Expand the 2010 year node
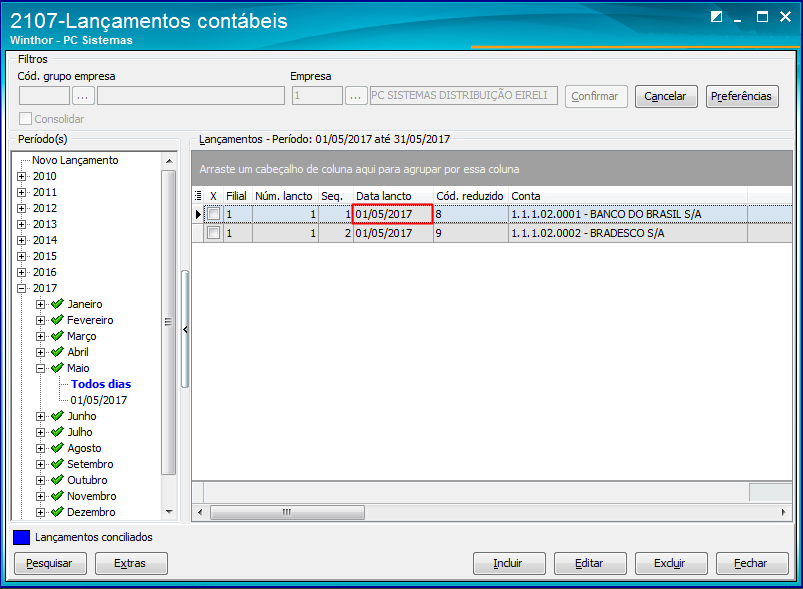803x589 pixels. click(21, 176)
